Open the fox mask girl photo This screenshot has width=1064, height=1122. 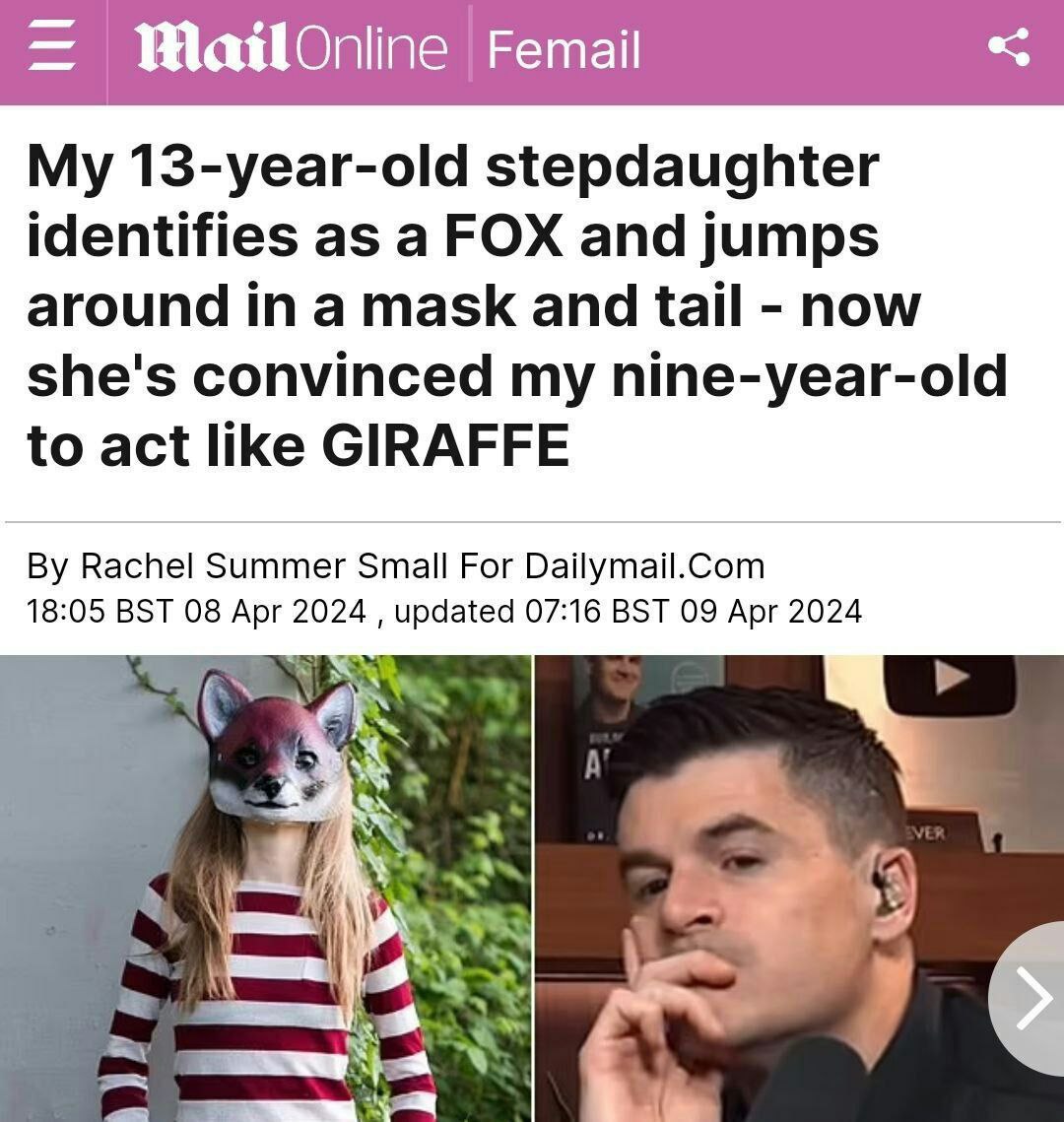265,888
